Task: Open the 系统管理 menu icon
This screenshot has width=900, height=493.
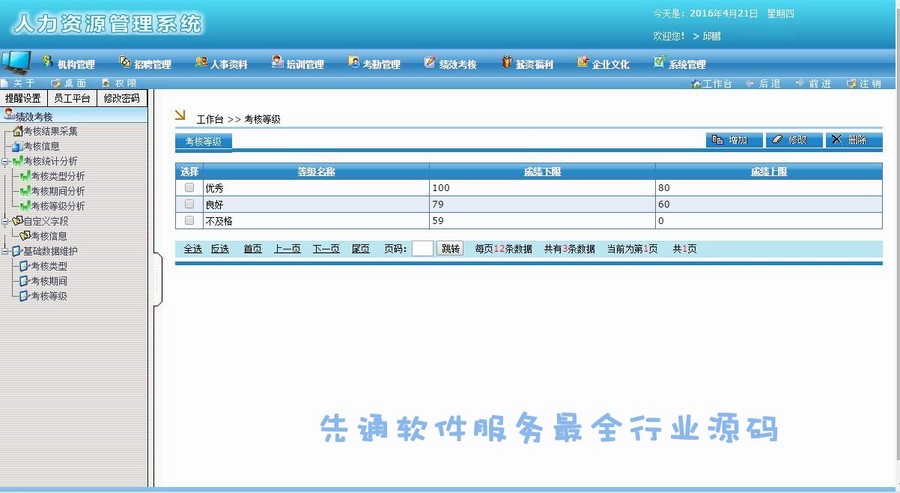Action: [x=660, y=61]
